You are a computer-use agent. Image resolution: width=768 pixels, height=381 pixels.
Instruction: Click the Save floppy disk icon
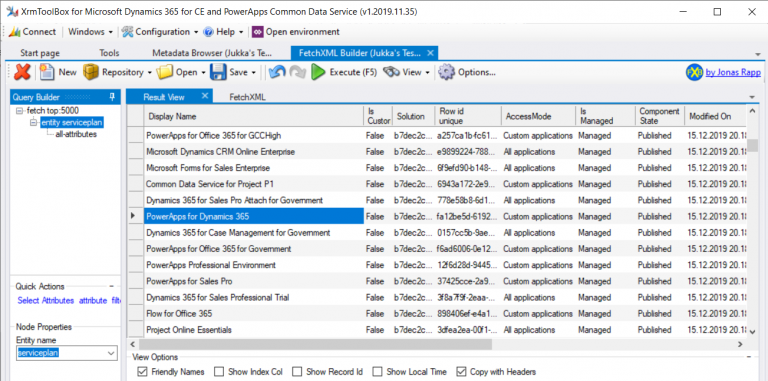218,72
